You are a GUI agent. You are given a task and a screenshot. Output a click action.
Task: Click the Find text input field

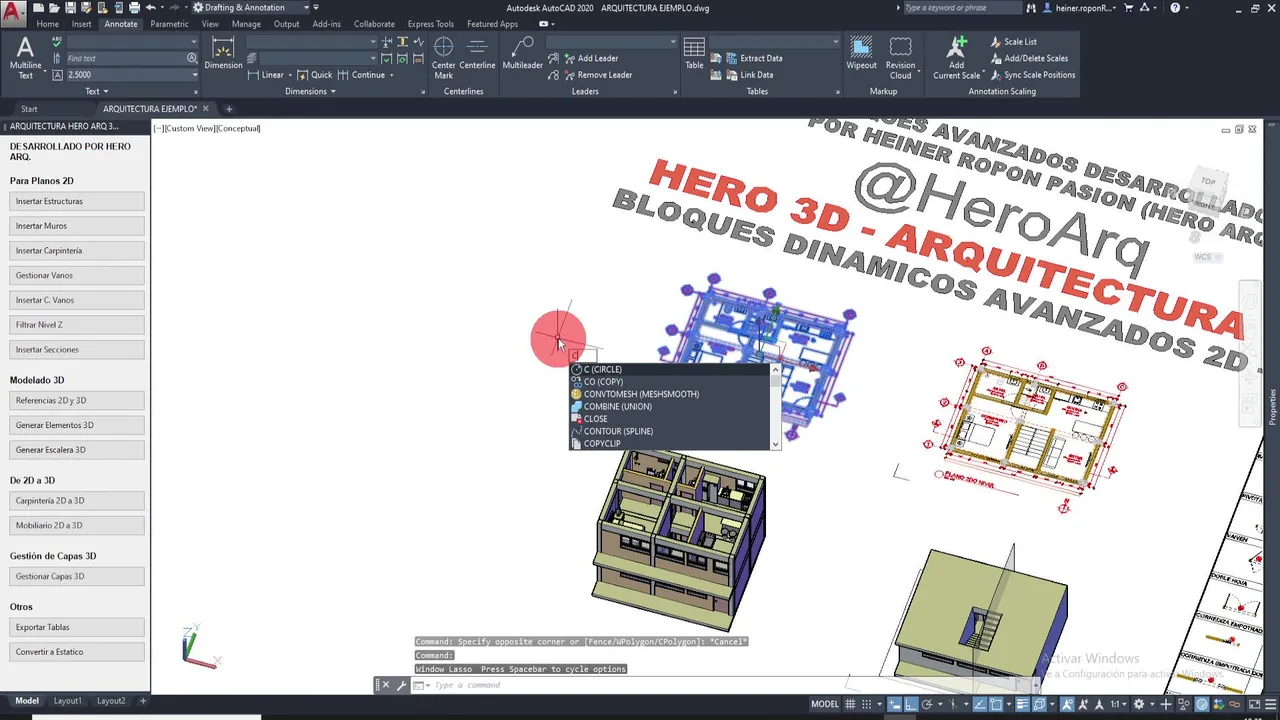pos(125,58)
